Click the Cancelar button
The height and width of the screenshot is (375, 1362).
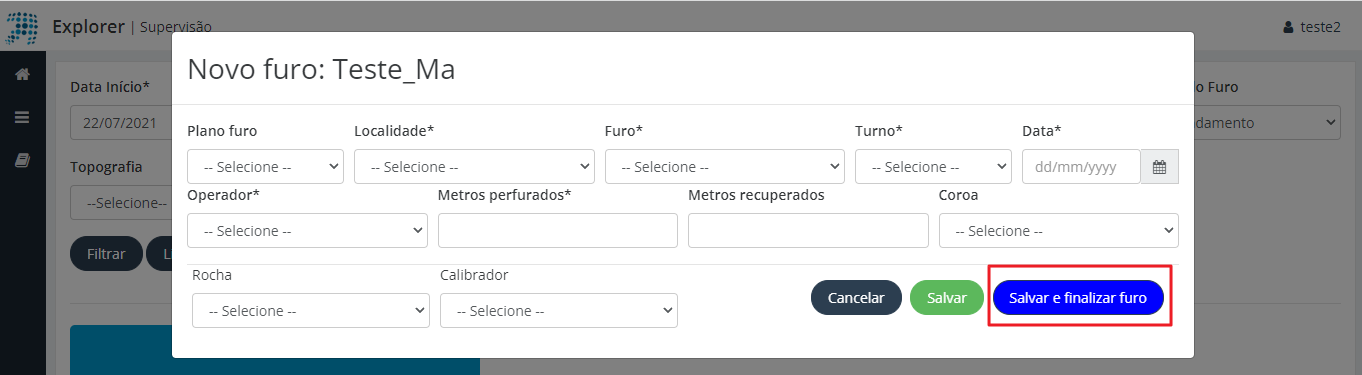pyautogui.click(x=856, y=298)
